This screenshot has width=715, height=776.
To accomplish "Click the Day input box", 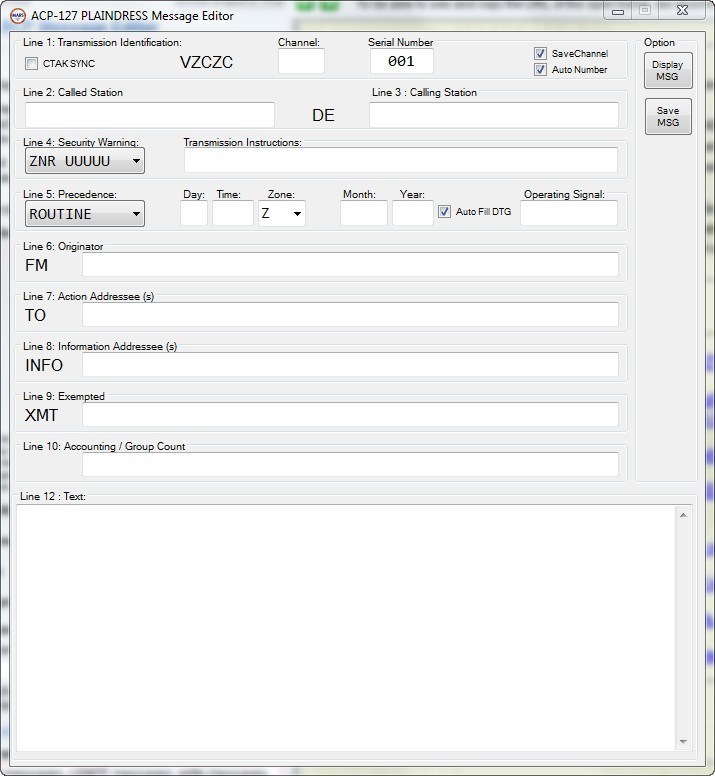I will pos(194,213).
